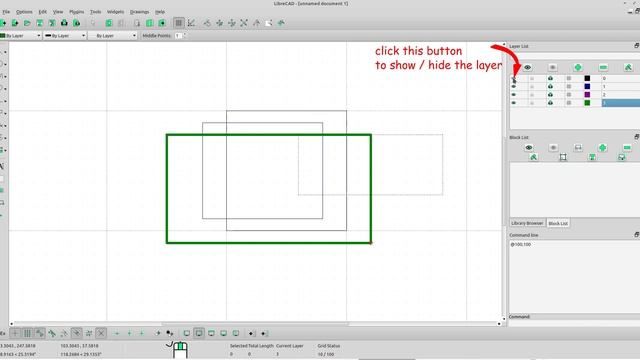This screenshot has width=640, height=360.
Task: Click the Zoom out toolbar icon
Action: pyautogui.click(x=232, y=23)
